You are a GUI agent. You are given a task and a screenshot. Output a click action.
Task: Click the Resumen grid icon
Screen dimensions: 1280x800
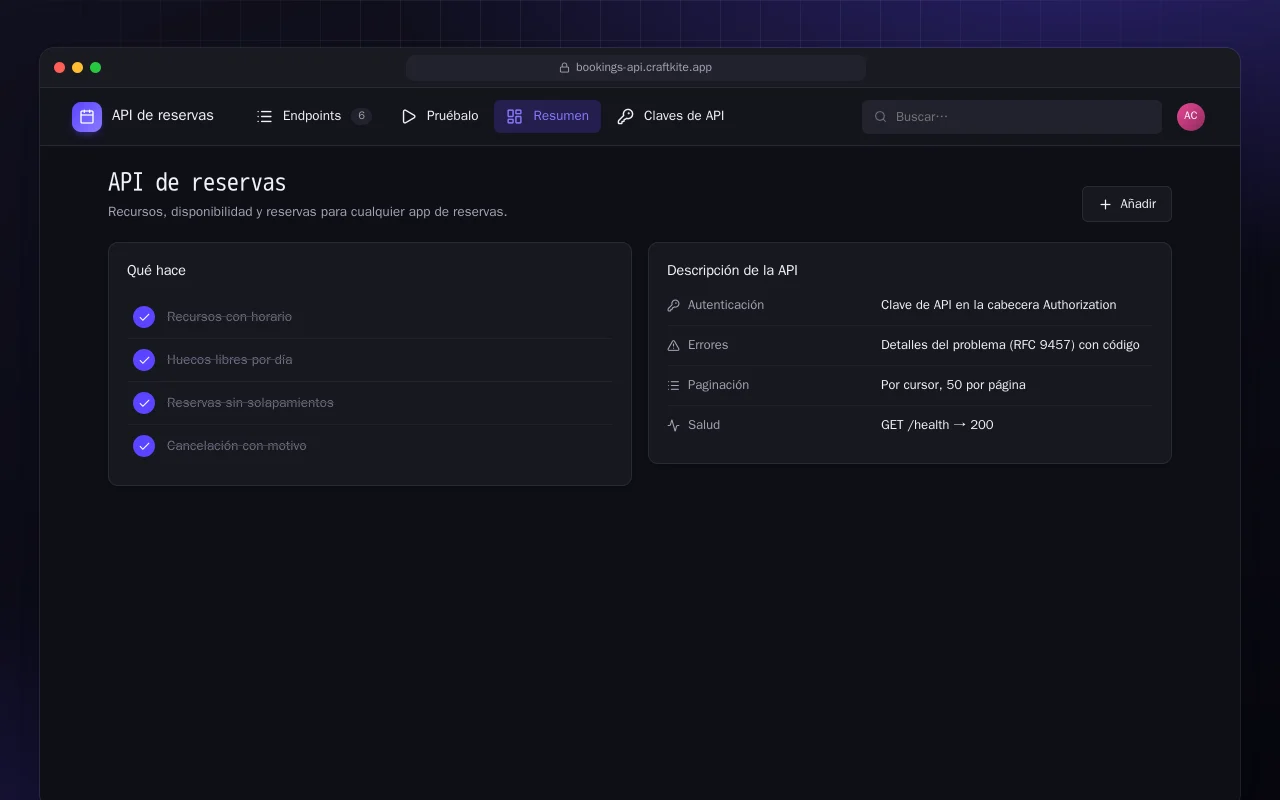tap(514, 117)
